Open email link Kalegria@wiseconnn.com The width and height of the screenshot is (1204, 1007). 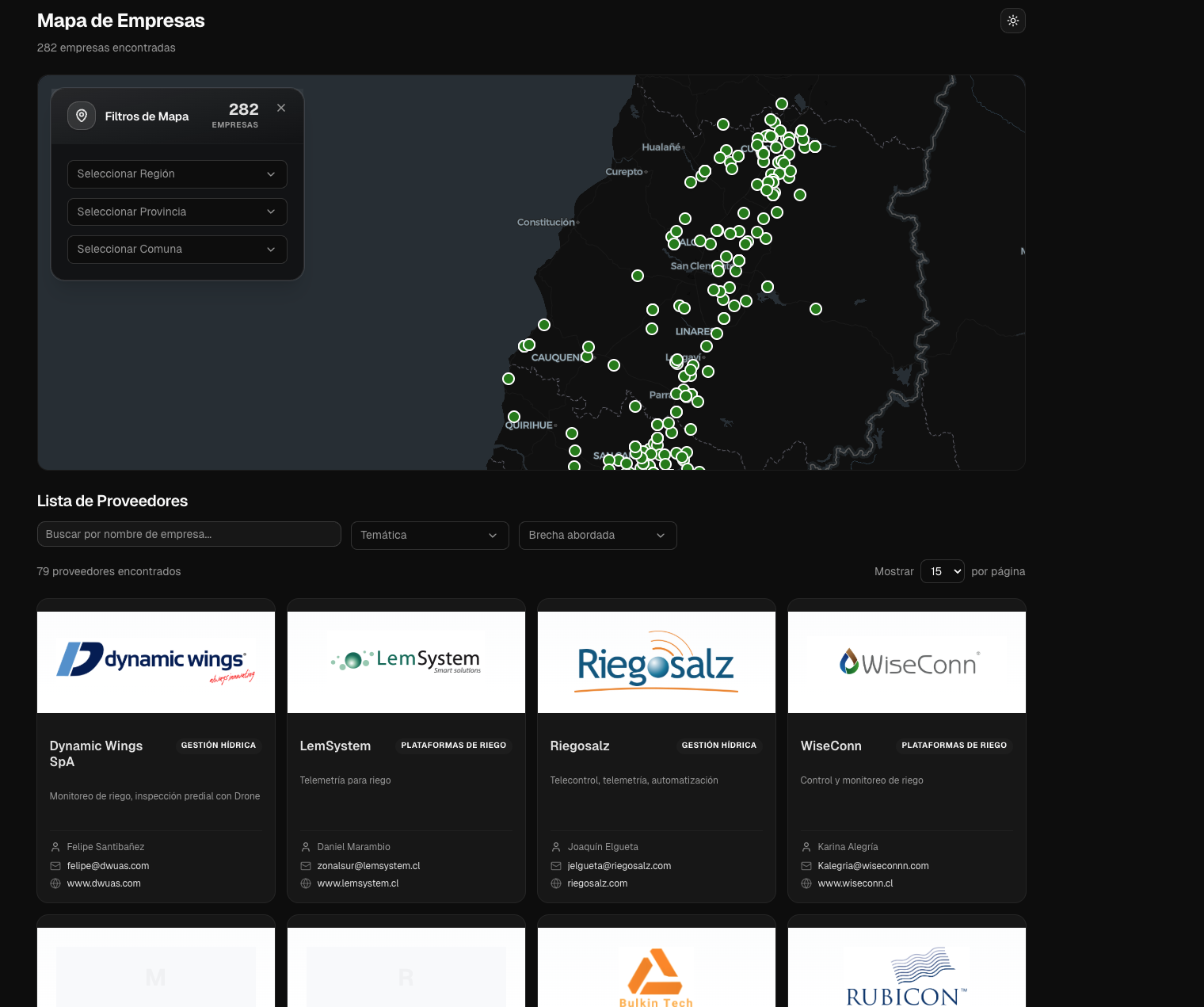873,866
